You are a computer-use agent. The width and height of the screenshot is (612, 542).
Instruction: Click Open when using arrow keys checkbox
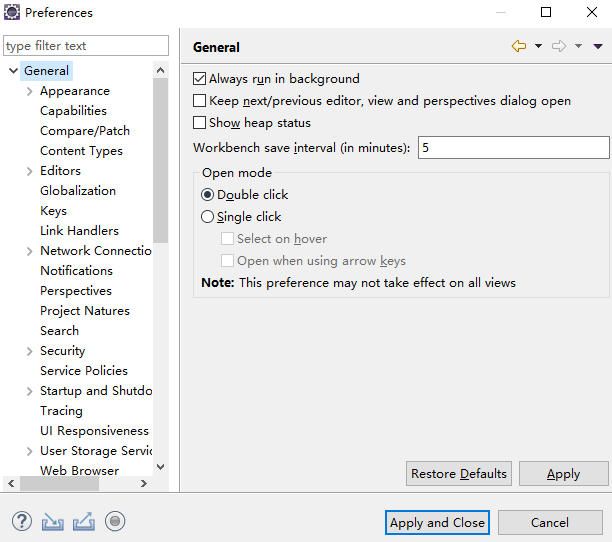click(228, 260)
